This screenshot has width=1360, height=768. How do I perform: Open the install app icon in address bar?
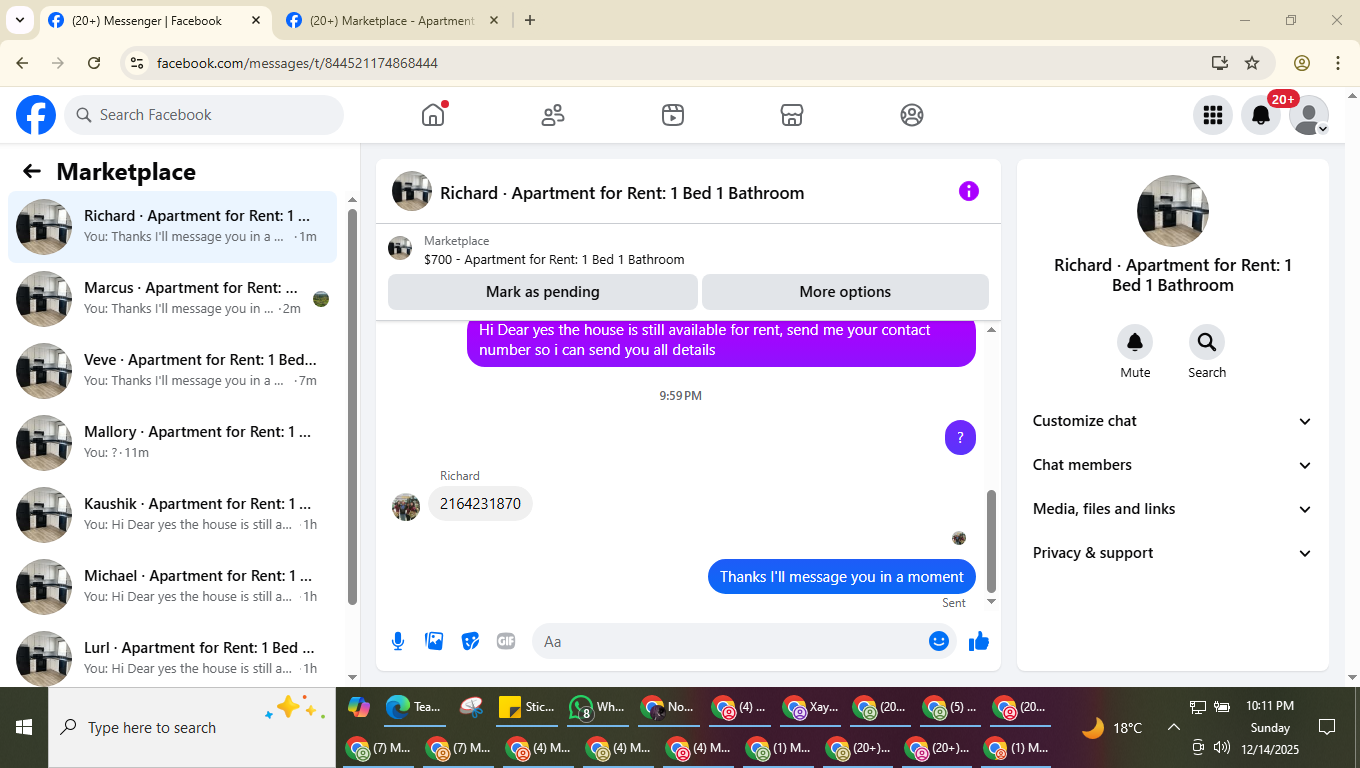1219,63
